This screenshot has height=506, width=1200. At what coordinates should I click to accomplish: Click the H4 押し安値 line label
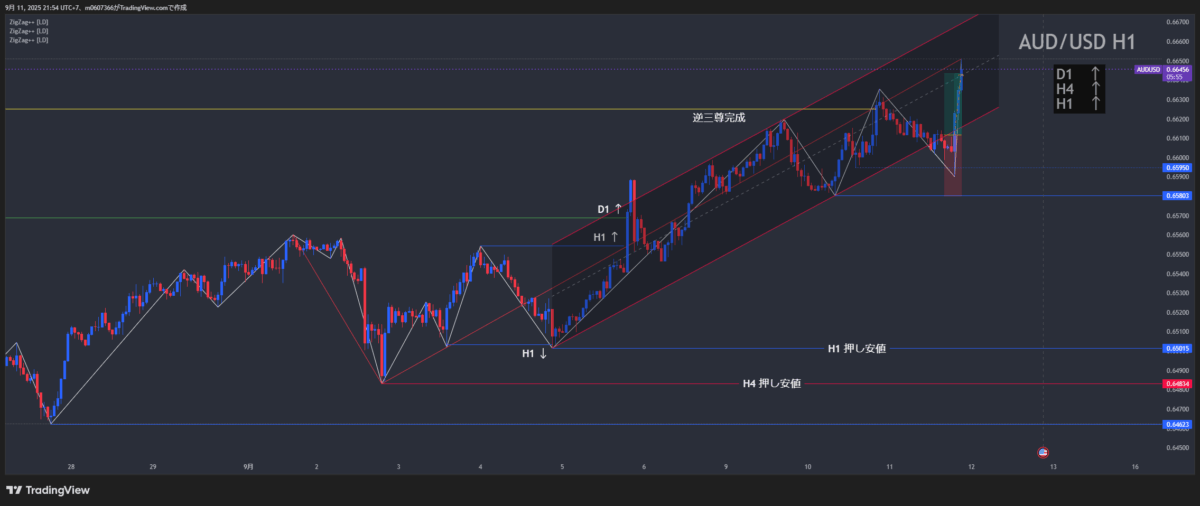point(771,384)
